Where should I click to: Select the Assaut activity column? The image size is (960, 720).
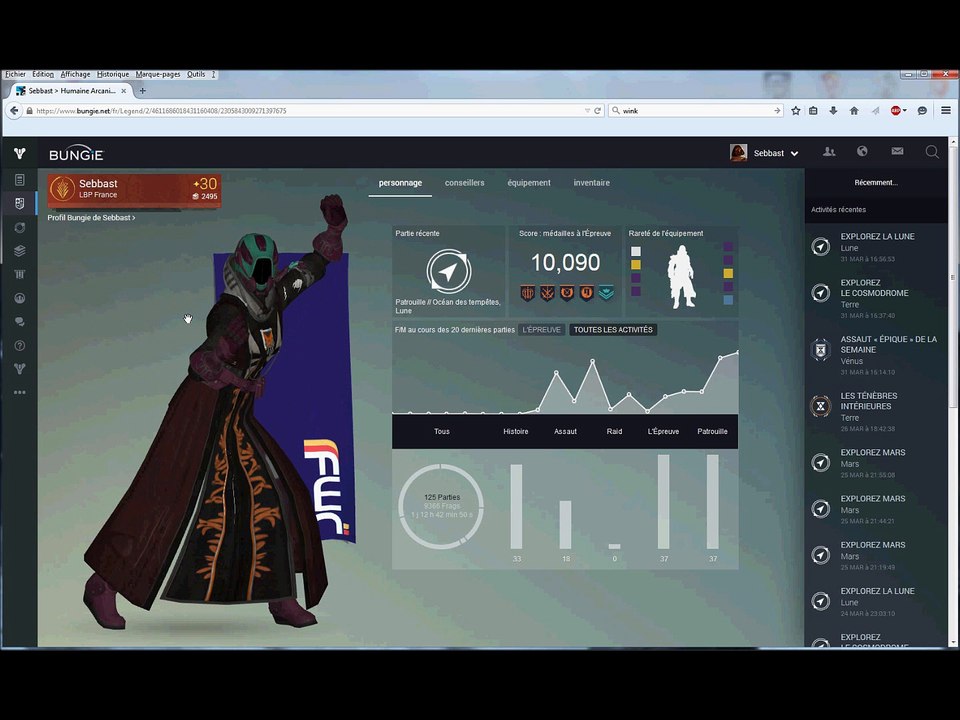[565, 431]
